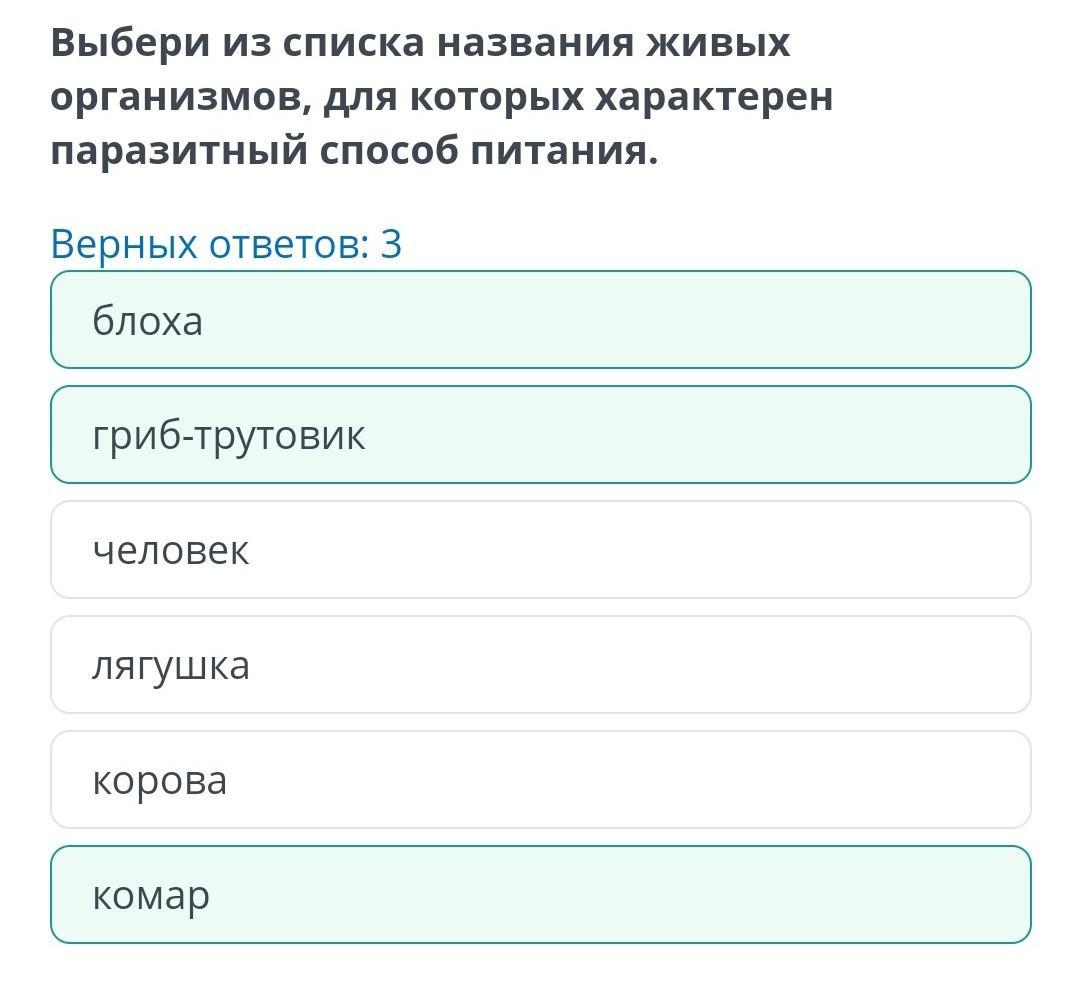Click the word лягушка
The height and width of the screenshot is (997, 1080).
pyautogui.click(x=171, y=667)
